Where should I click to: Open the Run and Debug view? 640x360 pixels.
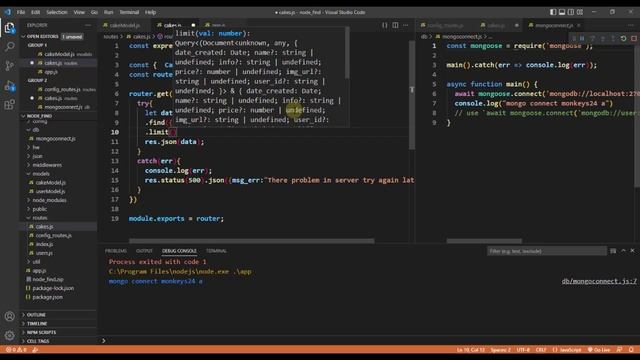(9, 85)
